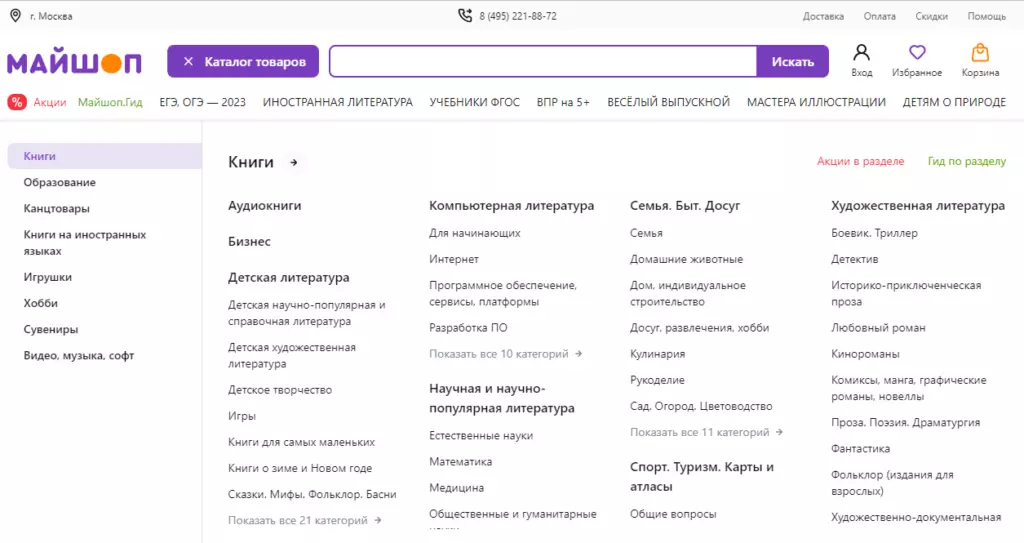Open Гид по разделу link
The image size is (1024, 543).
pos(967,161)
